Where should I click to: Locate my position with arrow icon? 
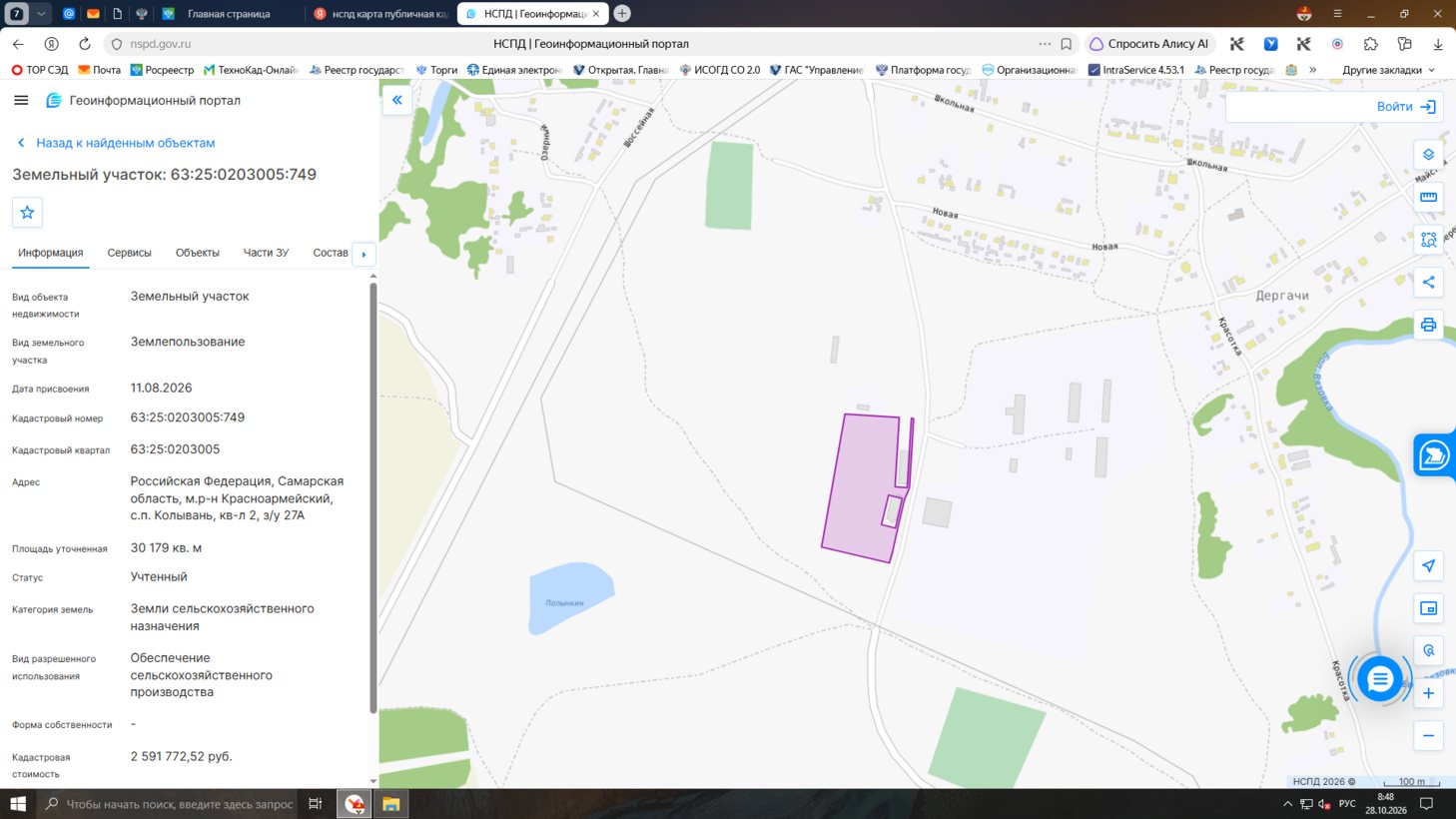pos(1428,565)
